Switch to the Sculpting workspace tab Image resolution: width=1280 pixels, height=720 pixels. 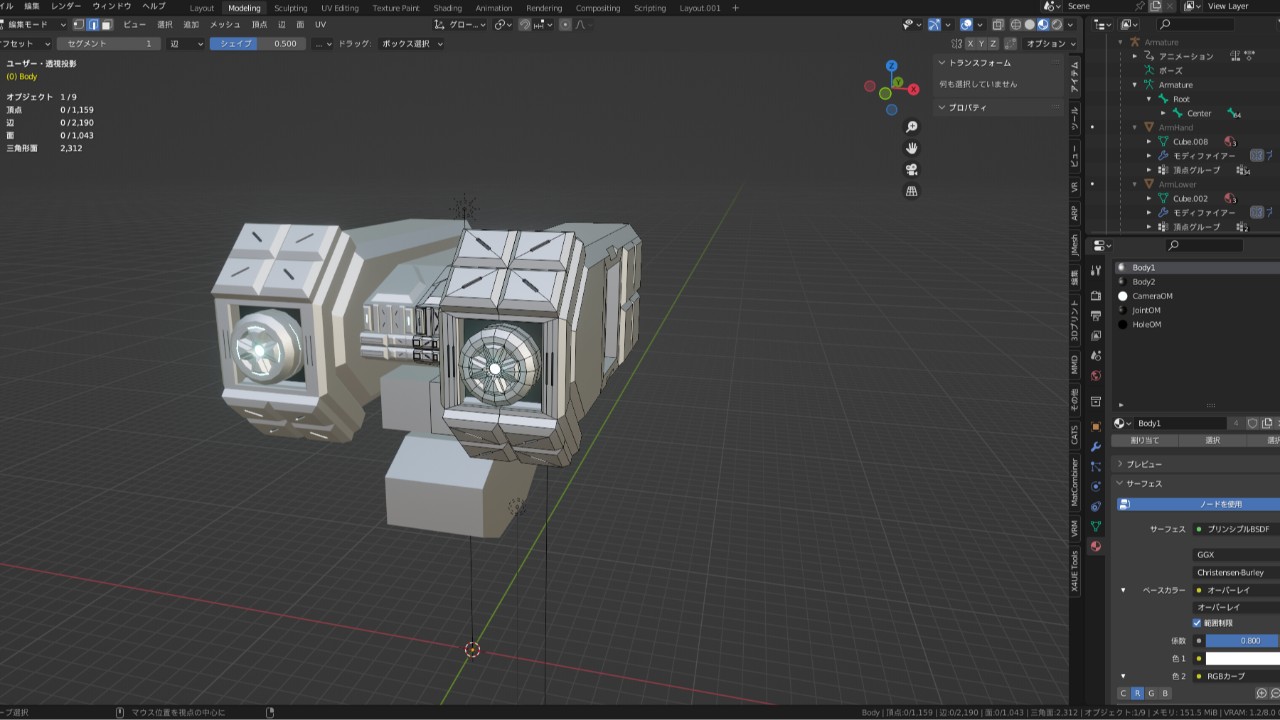pos(291,8)
